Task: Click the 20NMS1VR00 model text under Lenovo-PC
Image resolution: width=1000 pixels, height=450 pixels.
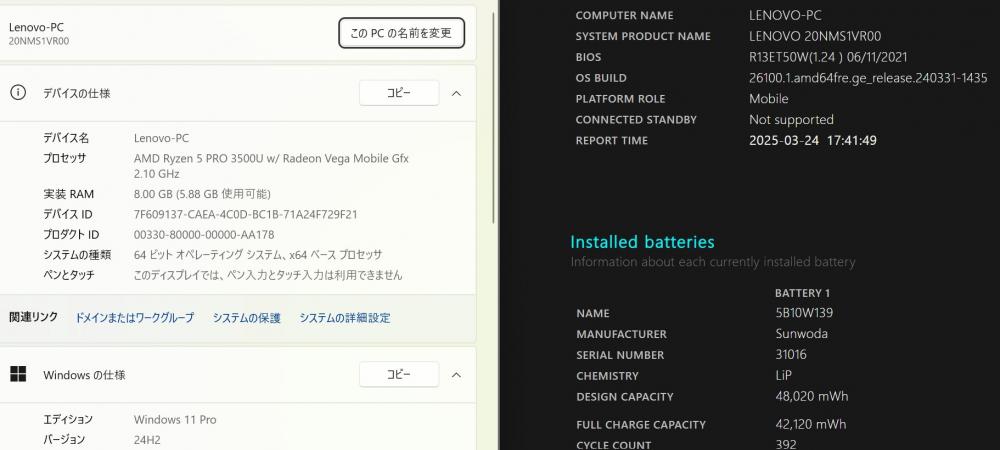Action: point(39,41)
